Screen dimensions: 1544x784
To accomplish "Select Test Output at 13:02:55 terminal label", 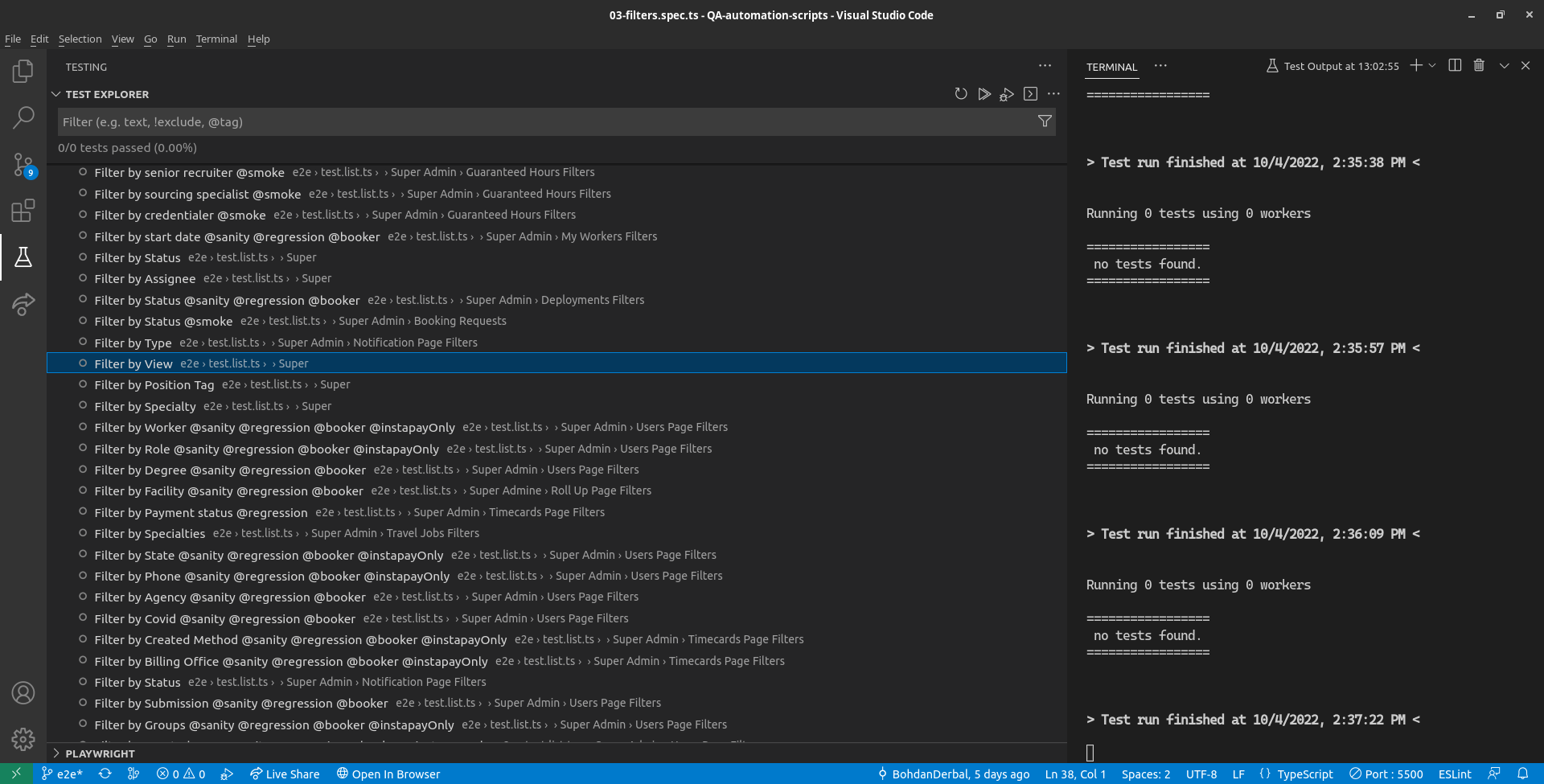I will tap(1333, 66).
